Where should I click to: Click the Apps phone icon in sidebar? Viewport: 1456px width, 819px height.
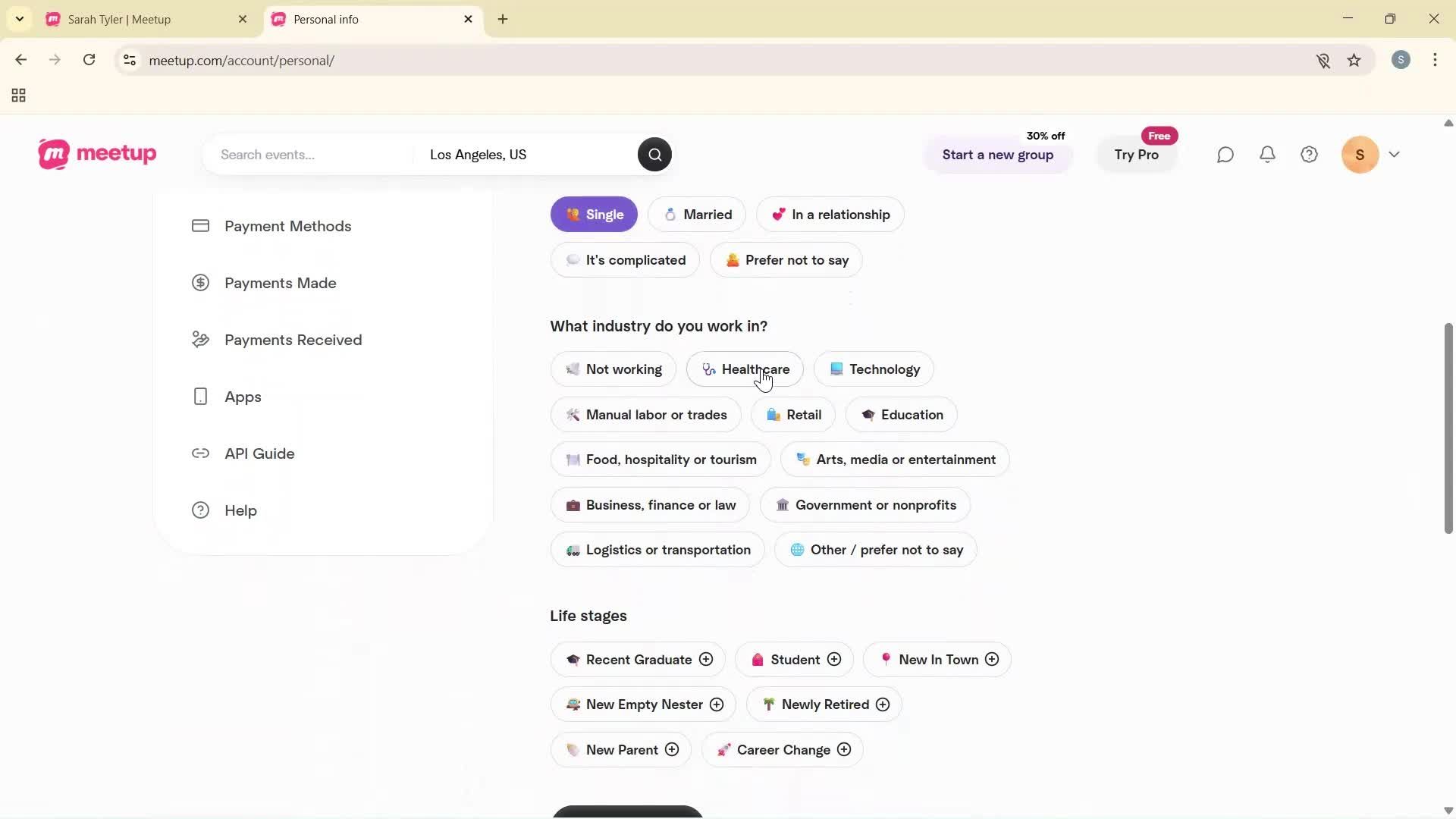(x=199, y=397)
